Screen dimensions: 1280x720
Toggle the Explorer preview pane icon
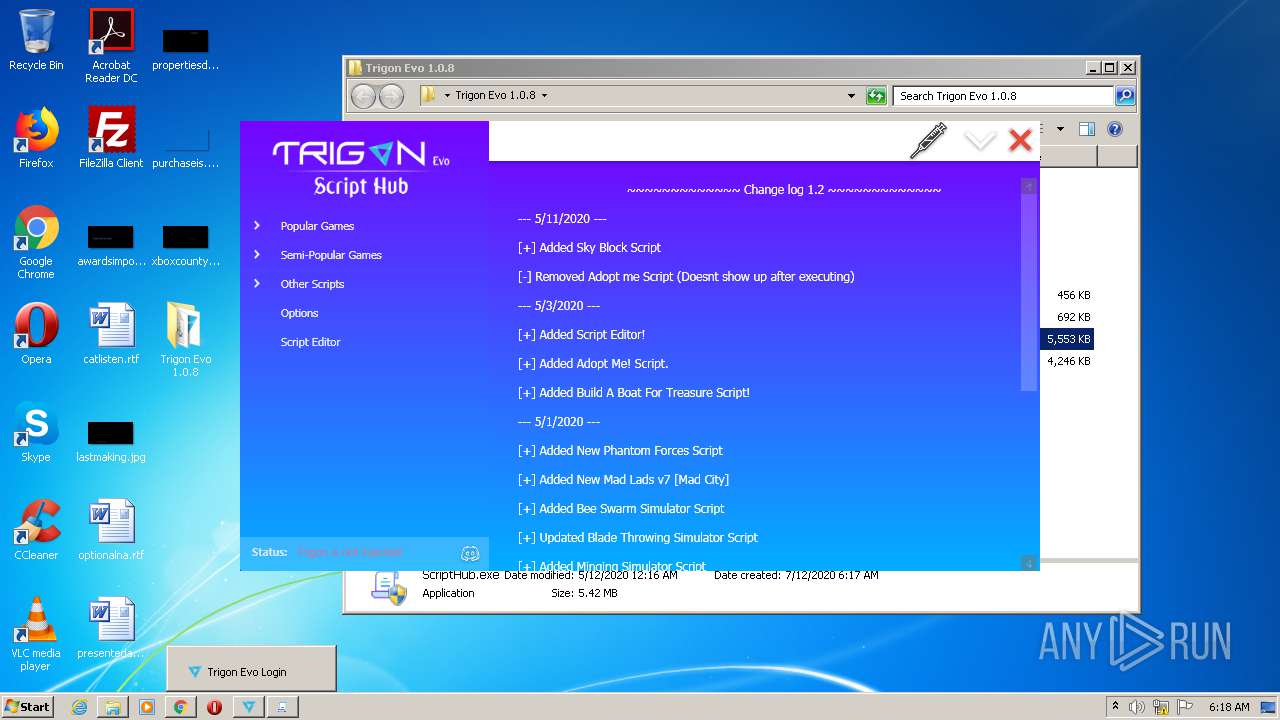coord(1087,129)
